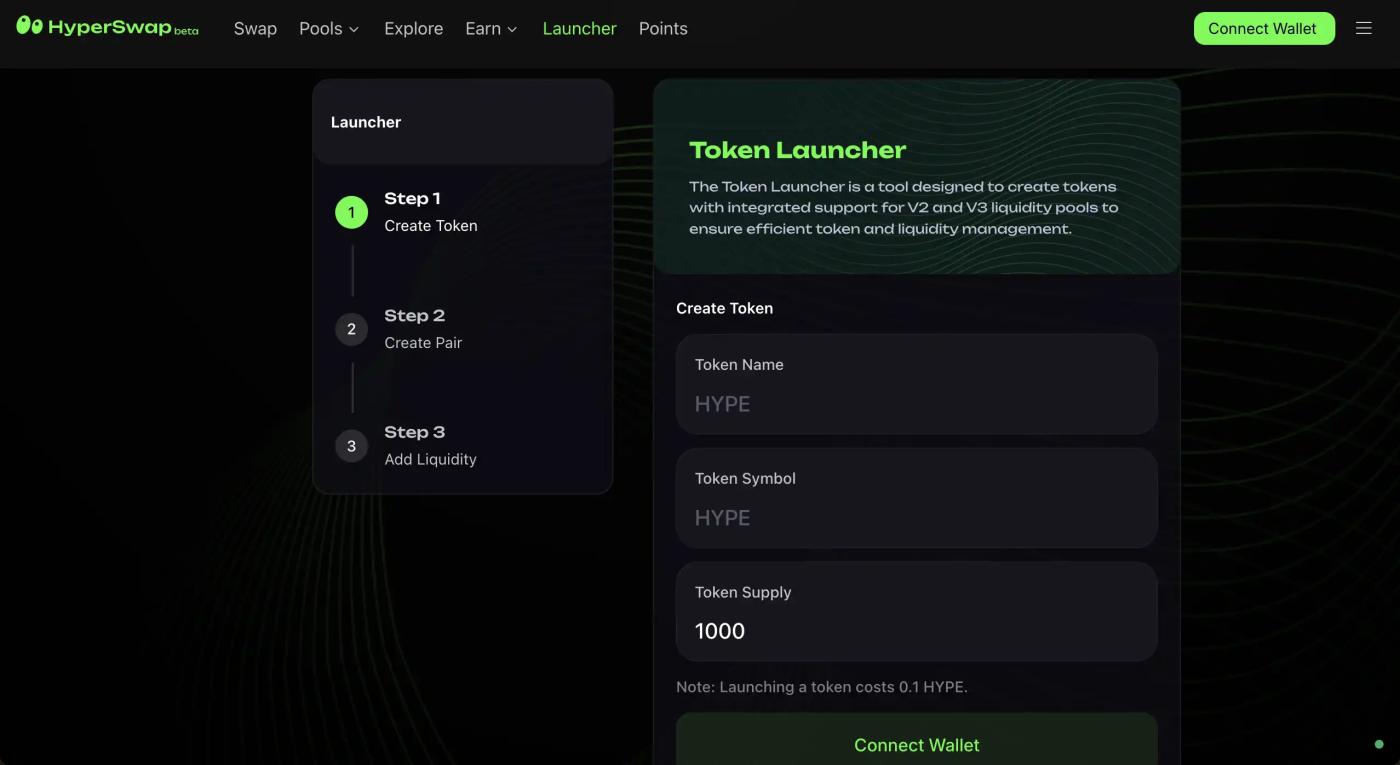
Task: Click the header Connect Wallet button
Action: click(x=1263, y=28)
